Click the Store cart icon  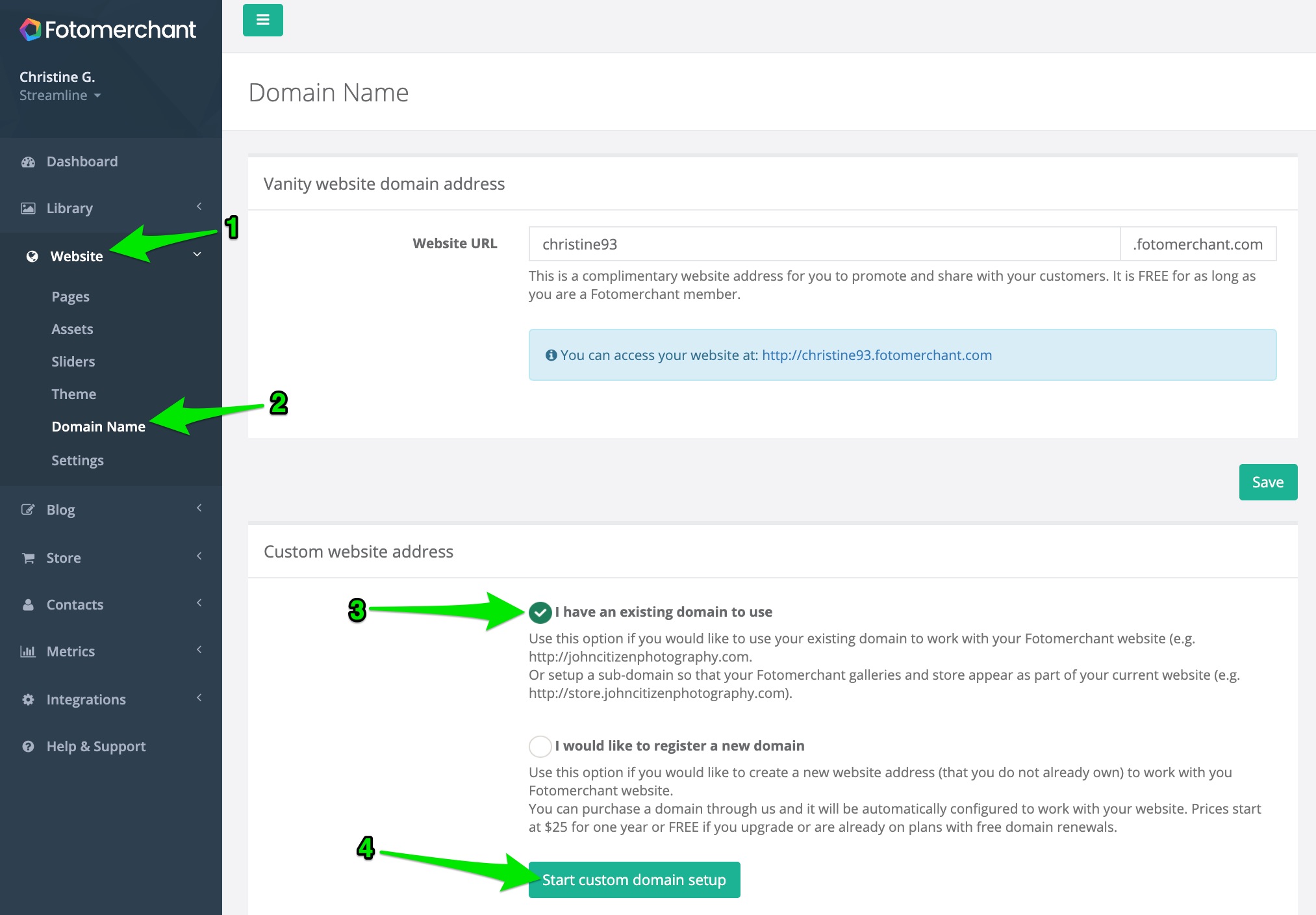point(28,558)
